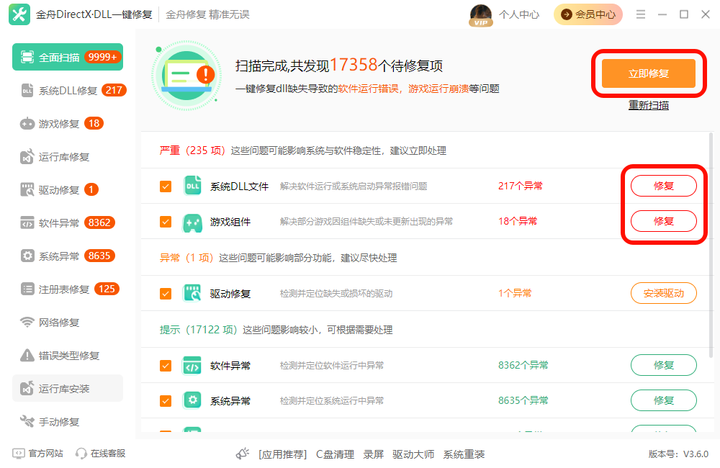Click the 驱动修复 row icon in list
This screenshot has height=468, width=720.
coord(192,293)
